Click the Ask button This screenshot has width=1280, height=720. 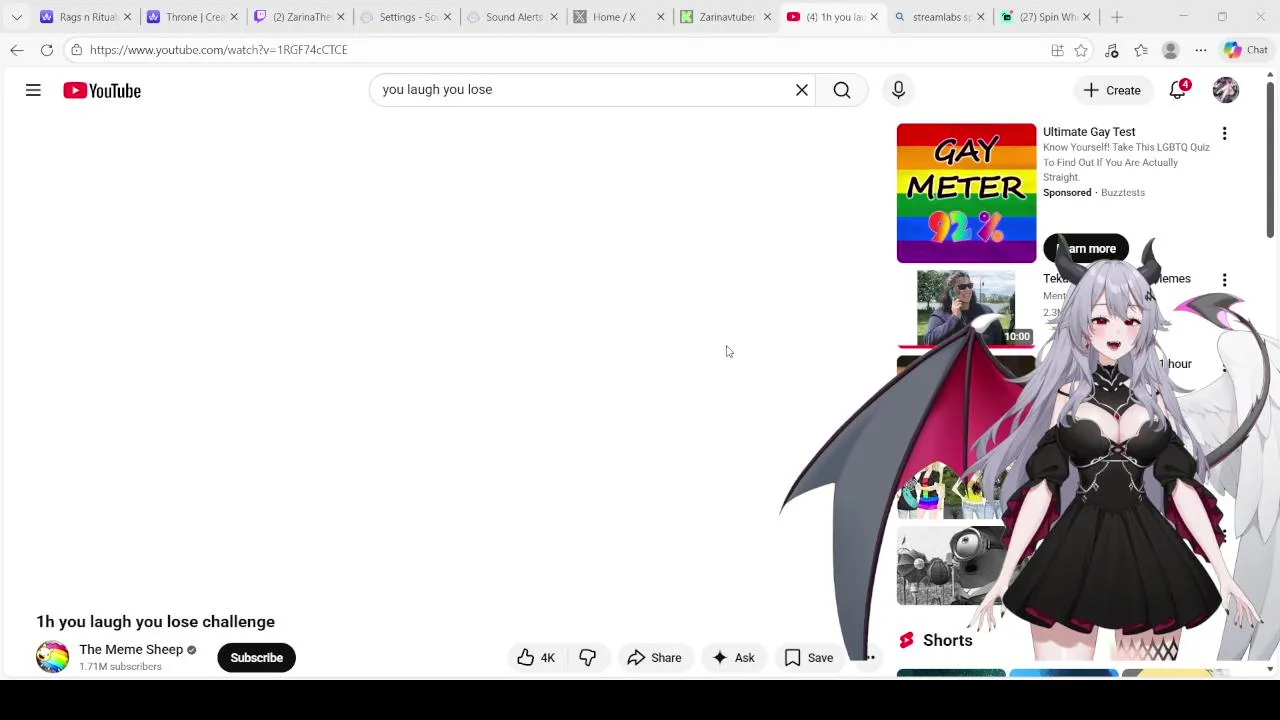click(x=733, y=658)
